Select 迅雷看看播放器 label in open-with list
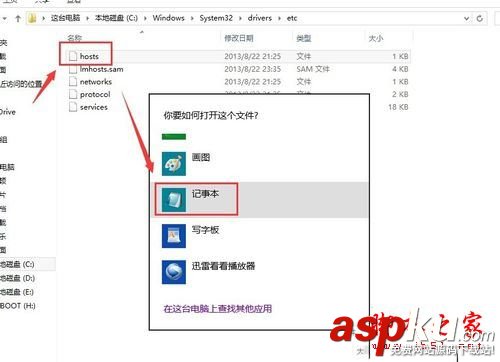The height and width of the screenshot is (362, 500). pyautogui.click(x=223, y=266)
